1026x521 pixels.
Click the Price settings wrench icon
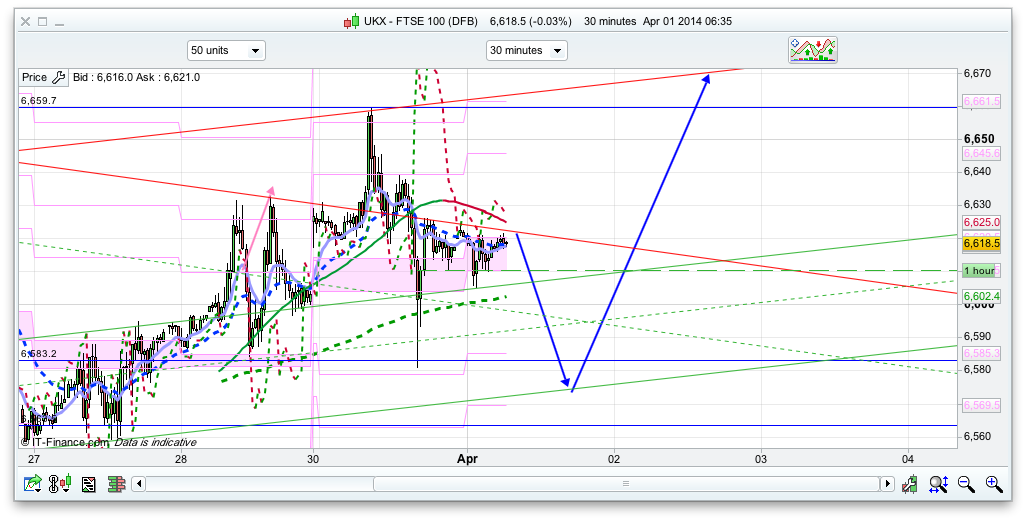coord(58,77)
